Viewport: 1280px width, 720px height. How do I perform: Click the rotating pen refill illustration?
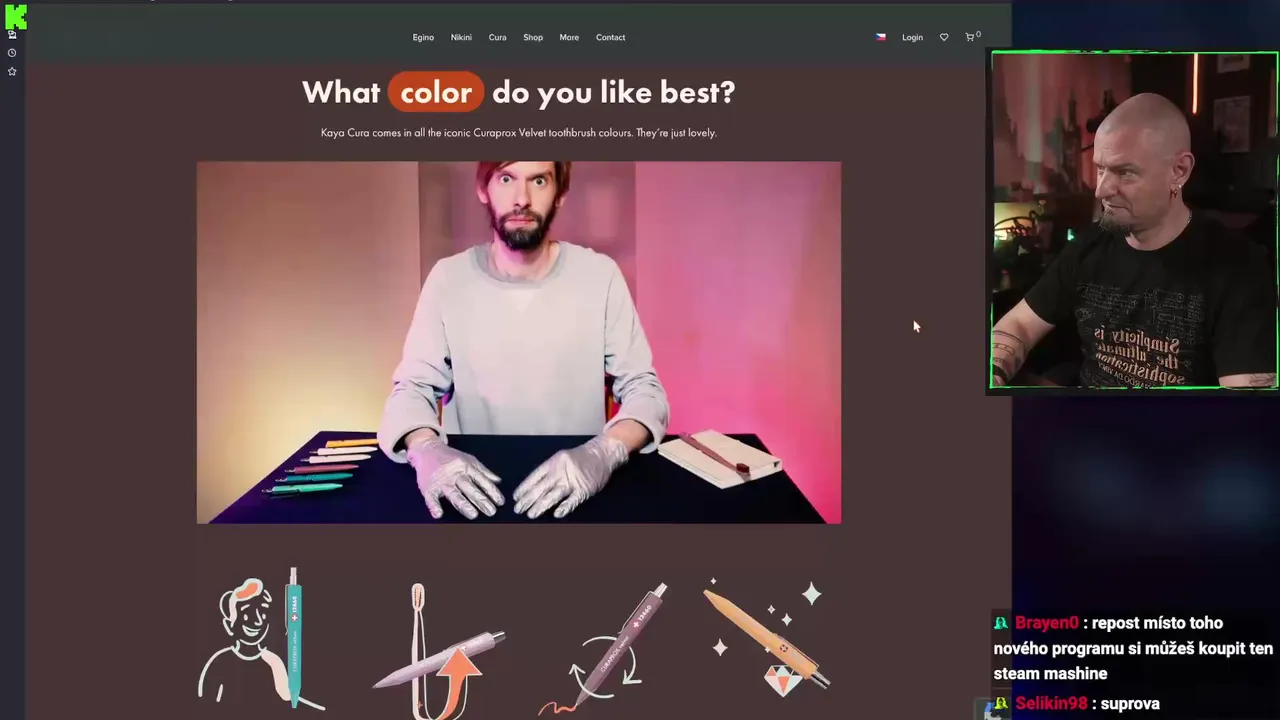[x=605, y=648]
